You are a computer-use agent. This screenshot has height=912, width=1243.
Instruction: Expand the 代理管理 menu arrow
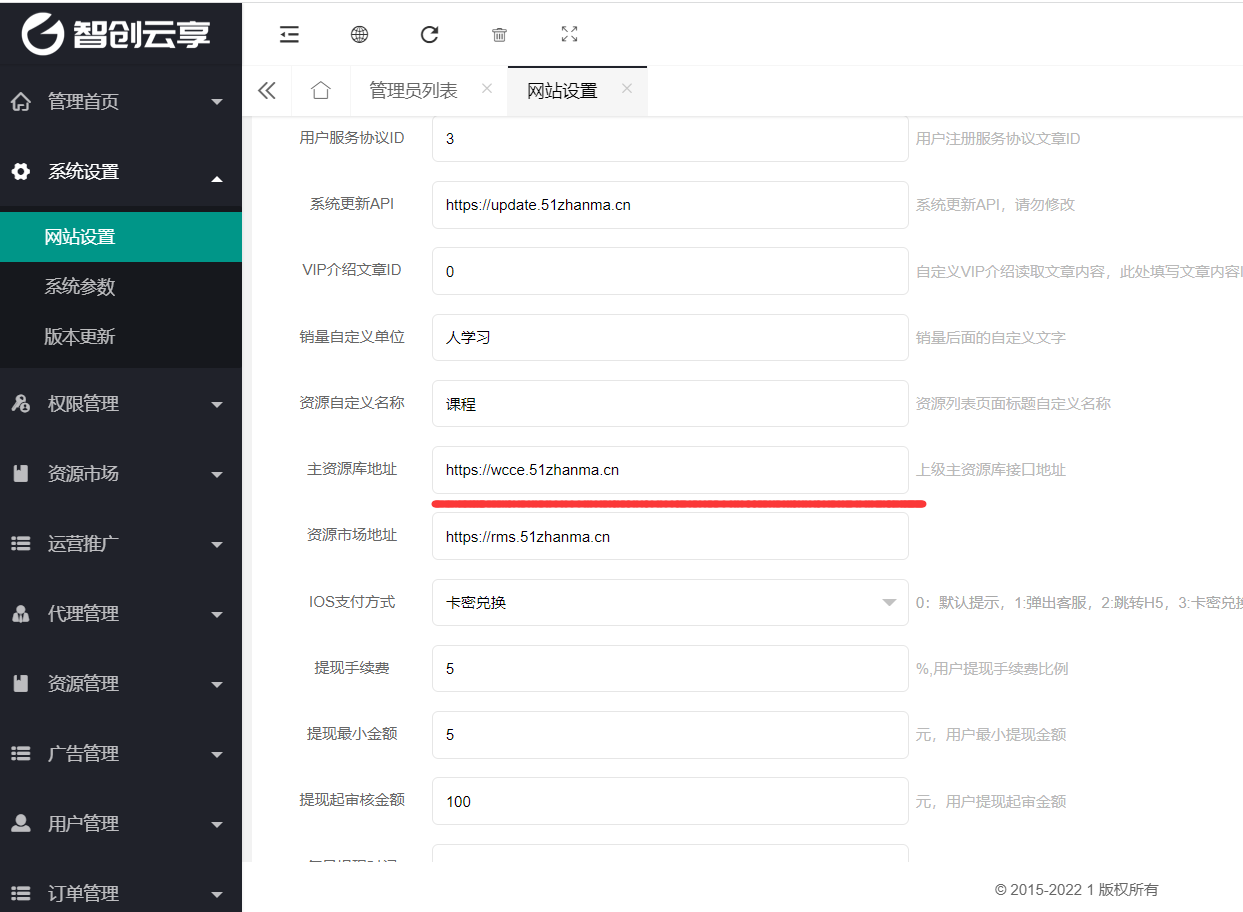click(217, 615)
